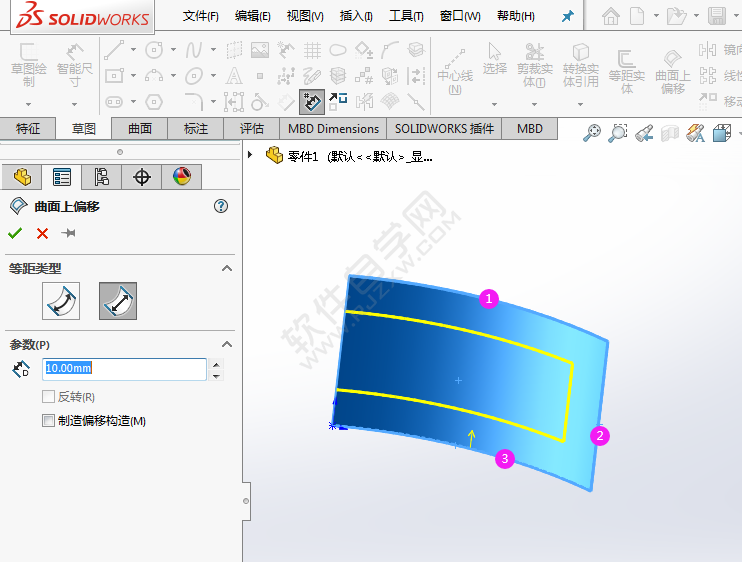The height and width of the screenshot is (562, 742).
Task: Select the Corner Rectangle tool
Action: pyautogui.click(x=115, y=76)
